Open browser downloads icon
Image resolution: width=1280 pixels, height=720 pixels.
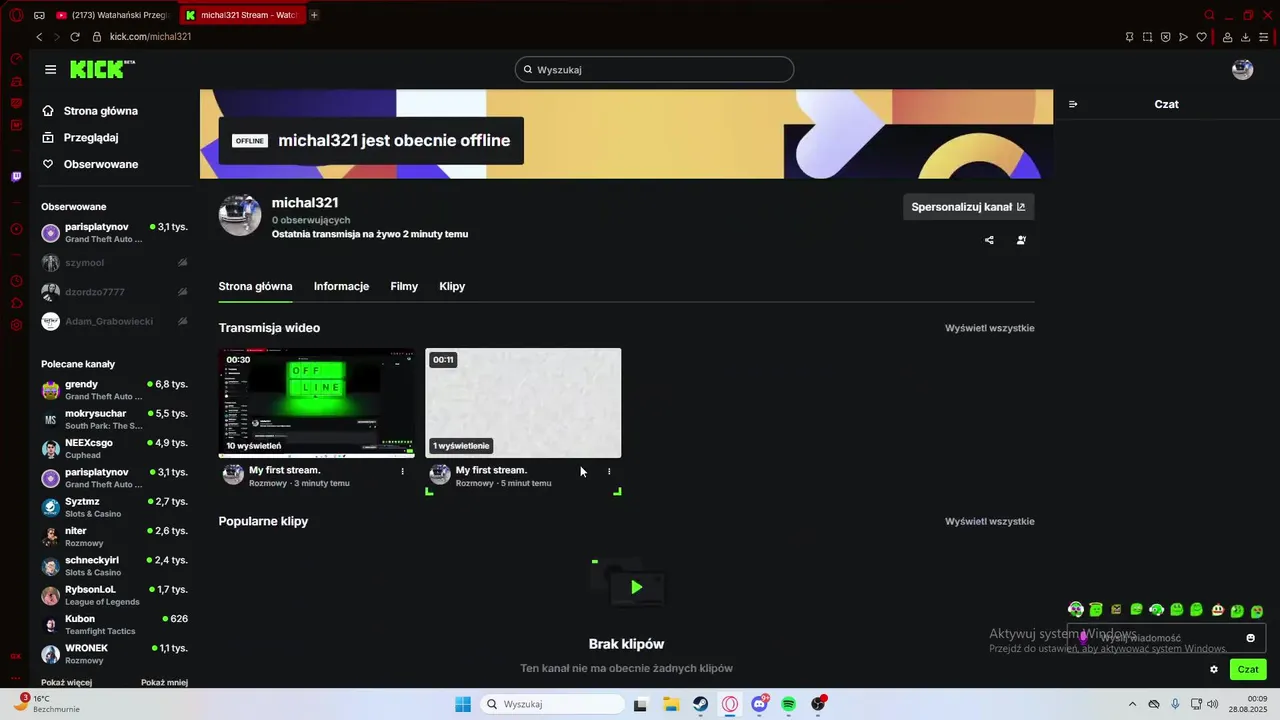coord(1246,37)
